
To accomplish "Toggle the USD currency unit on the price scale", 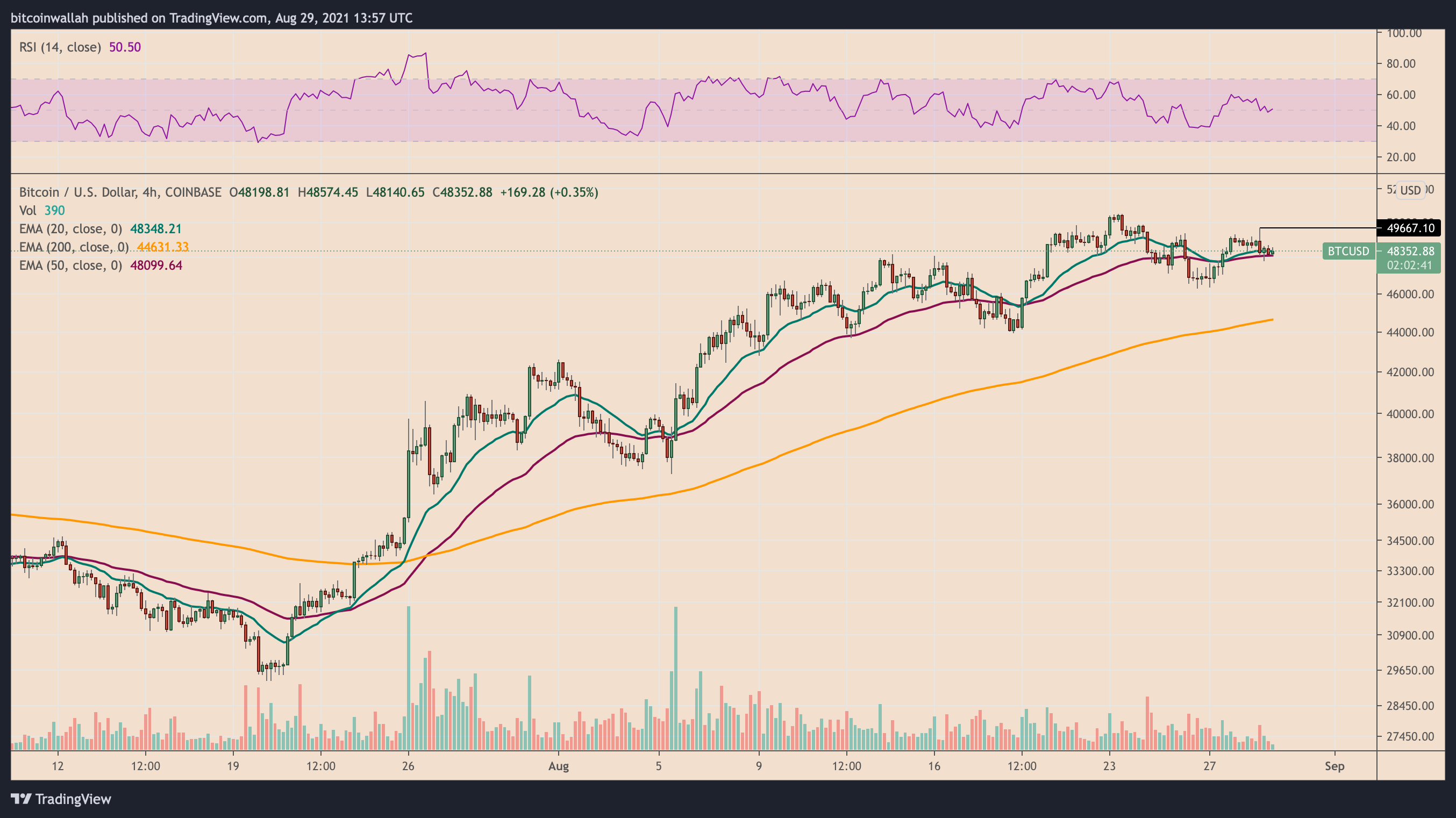I will (x=1411, y=190).
